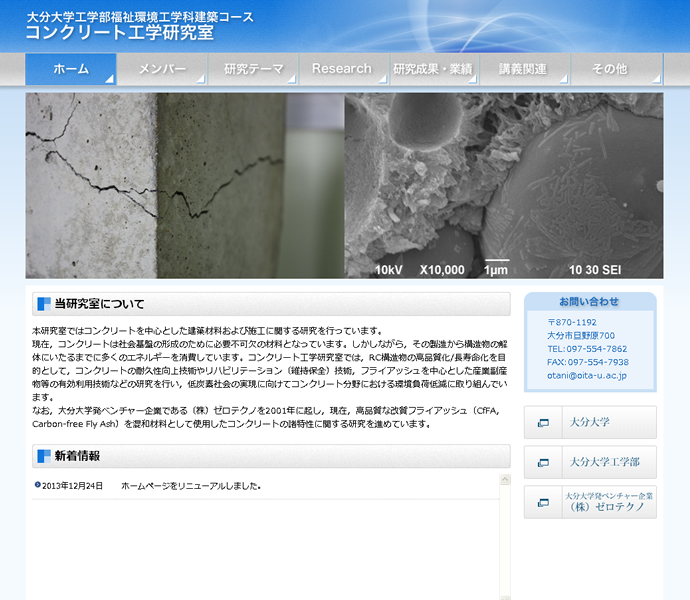Click external-window icon beside 大分大学工学部
Screen dimensions: 690x600
point(543,462)
